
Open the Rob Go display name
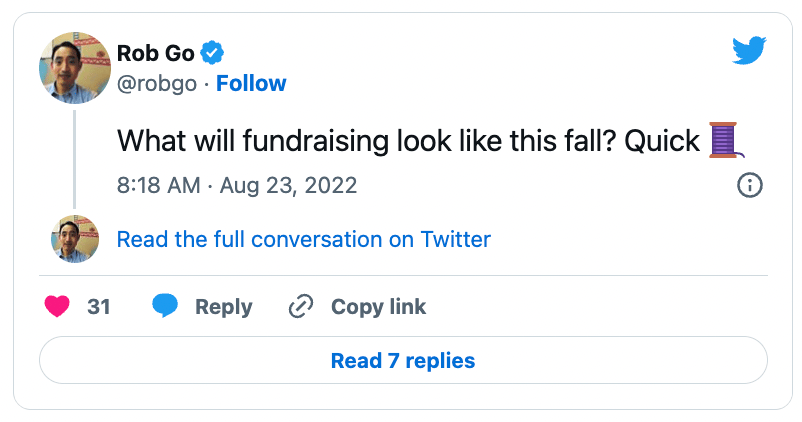155,51
